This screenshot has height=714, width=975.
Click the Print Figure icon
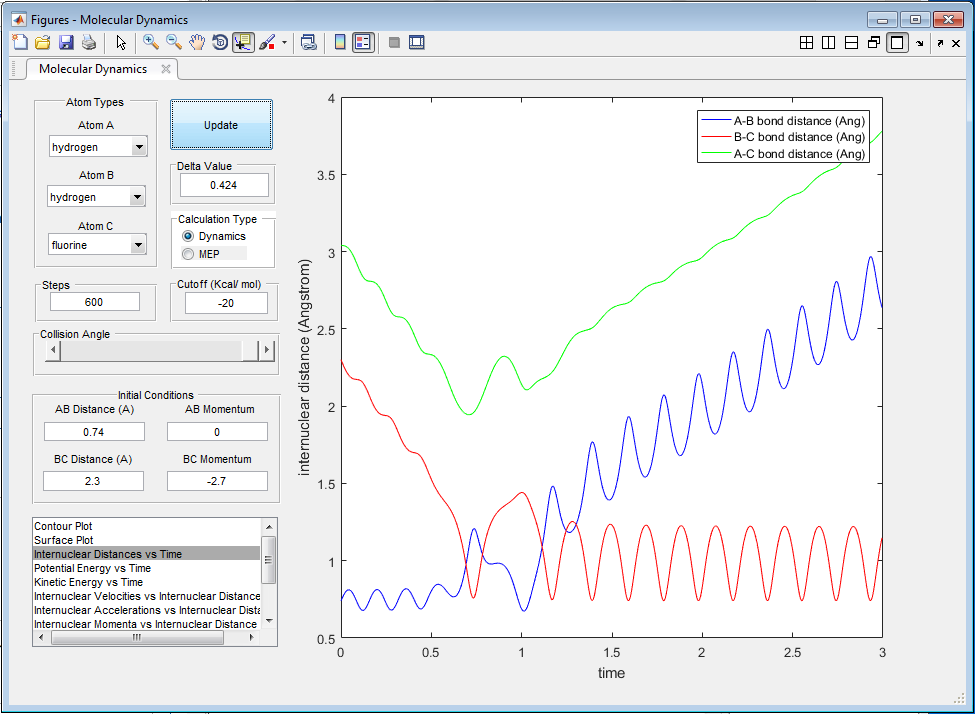[x=89, y=42]
